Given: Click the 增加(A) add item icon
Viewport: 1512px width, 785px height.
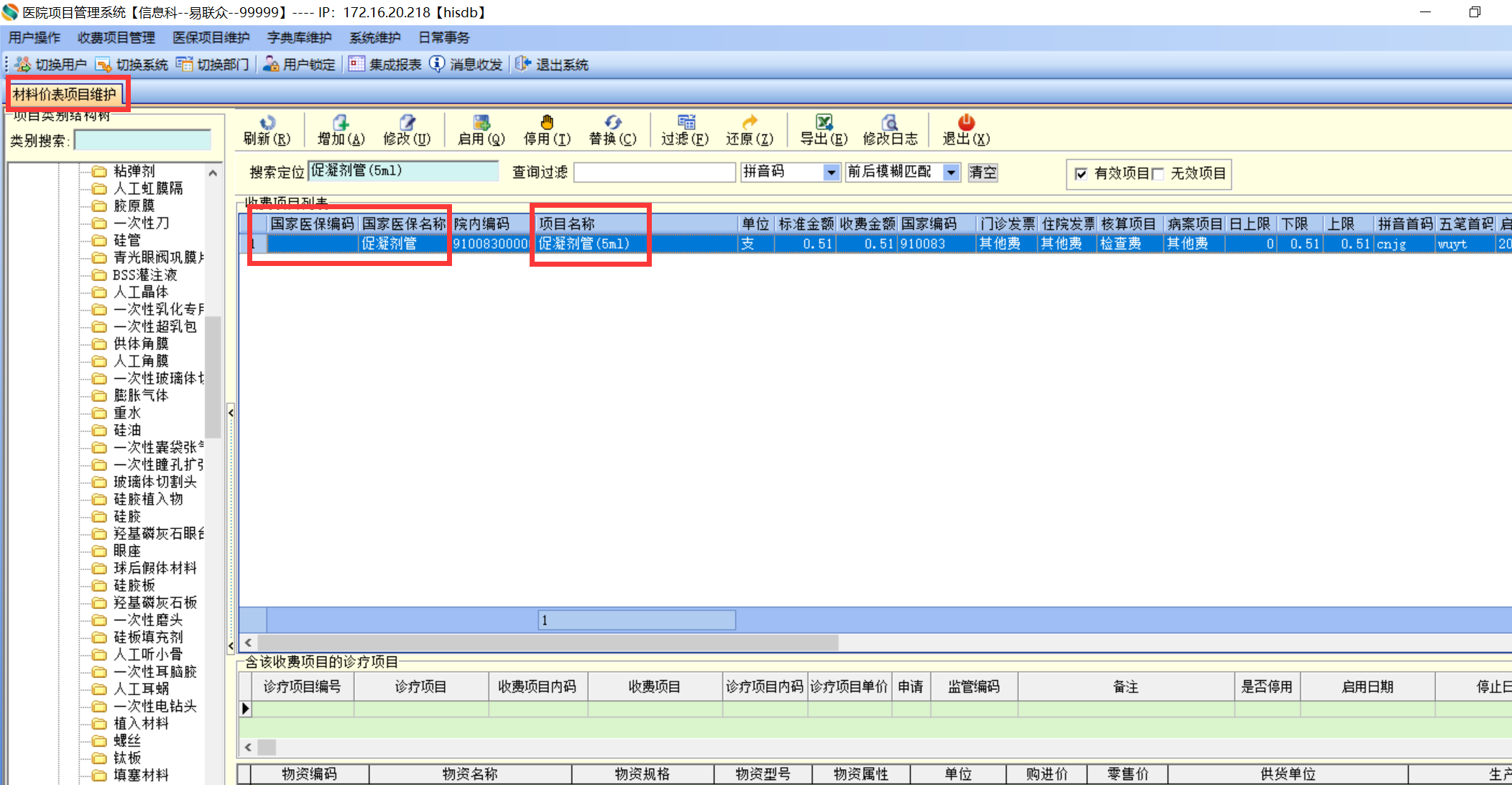Looking at the screenshot, I should tap(341, 122).
